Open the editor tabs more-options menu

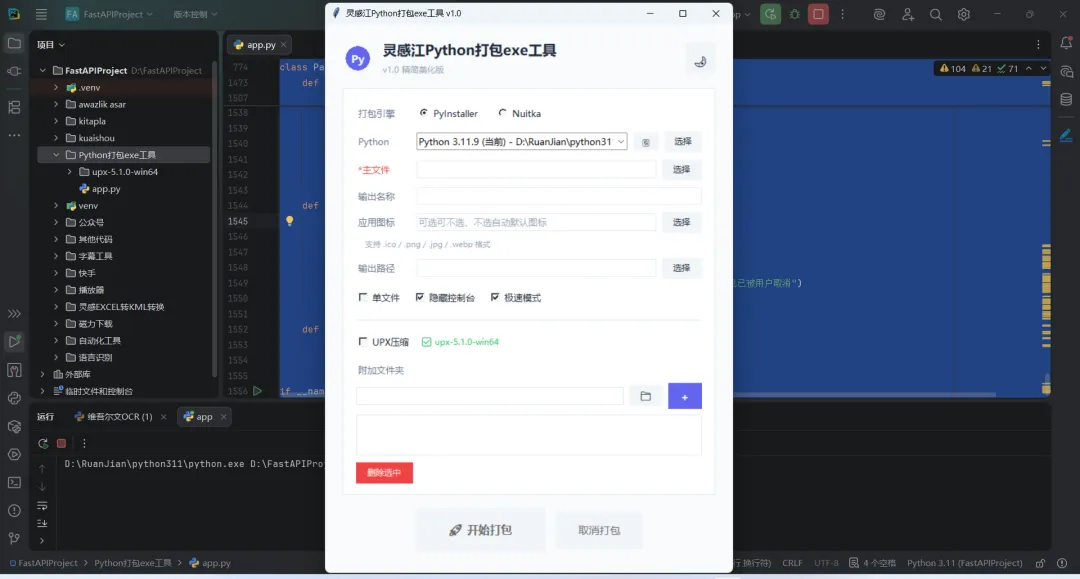[x=1039, y=45]
